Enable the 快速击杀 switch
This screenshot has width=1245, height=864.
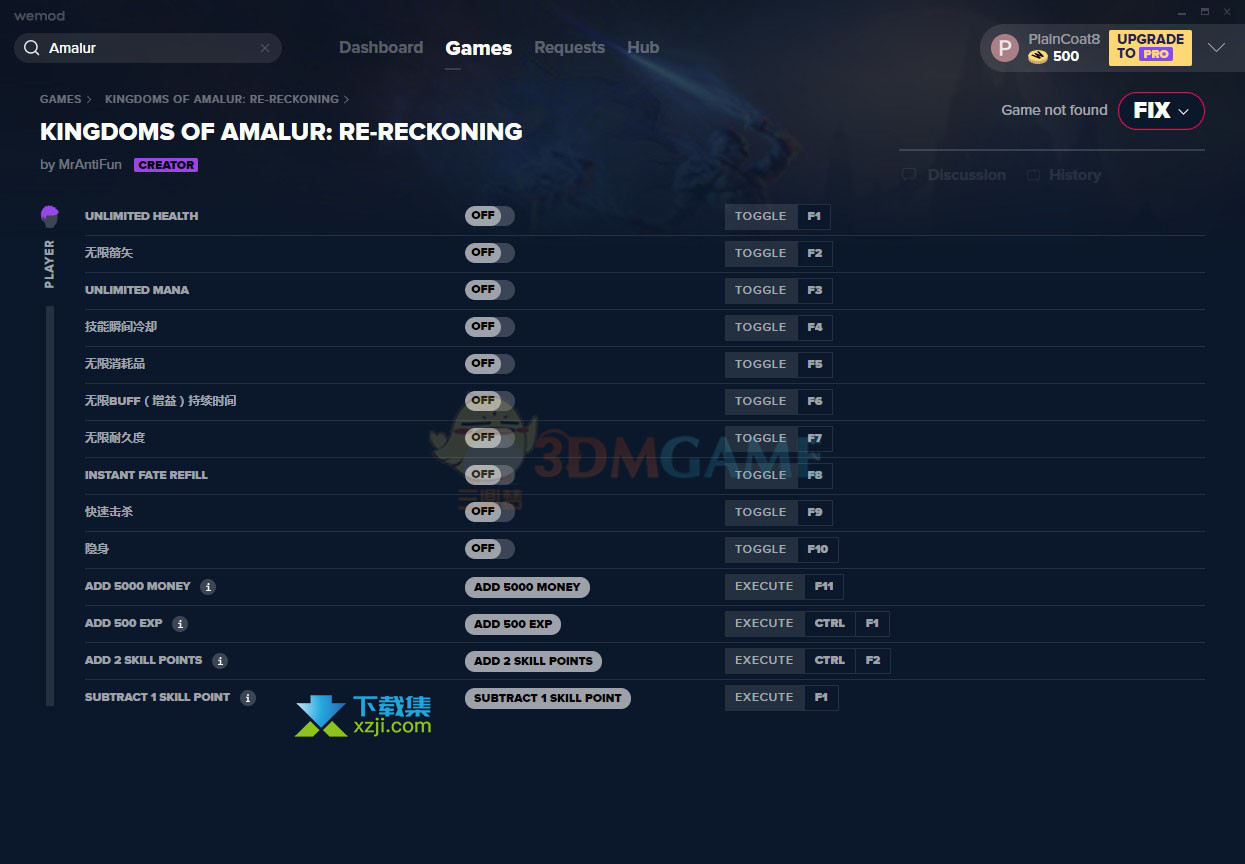(x=490, y=512)
